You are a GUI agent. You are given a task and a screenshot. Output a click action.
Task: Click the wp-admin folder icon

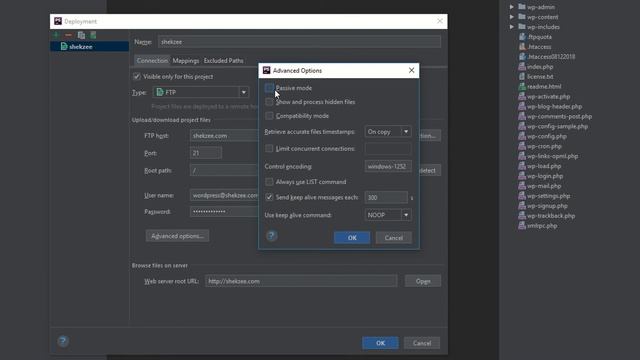point(522,7)
